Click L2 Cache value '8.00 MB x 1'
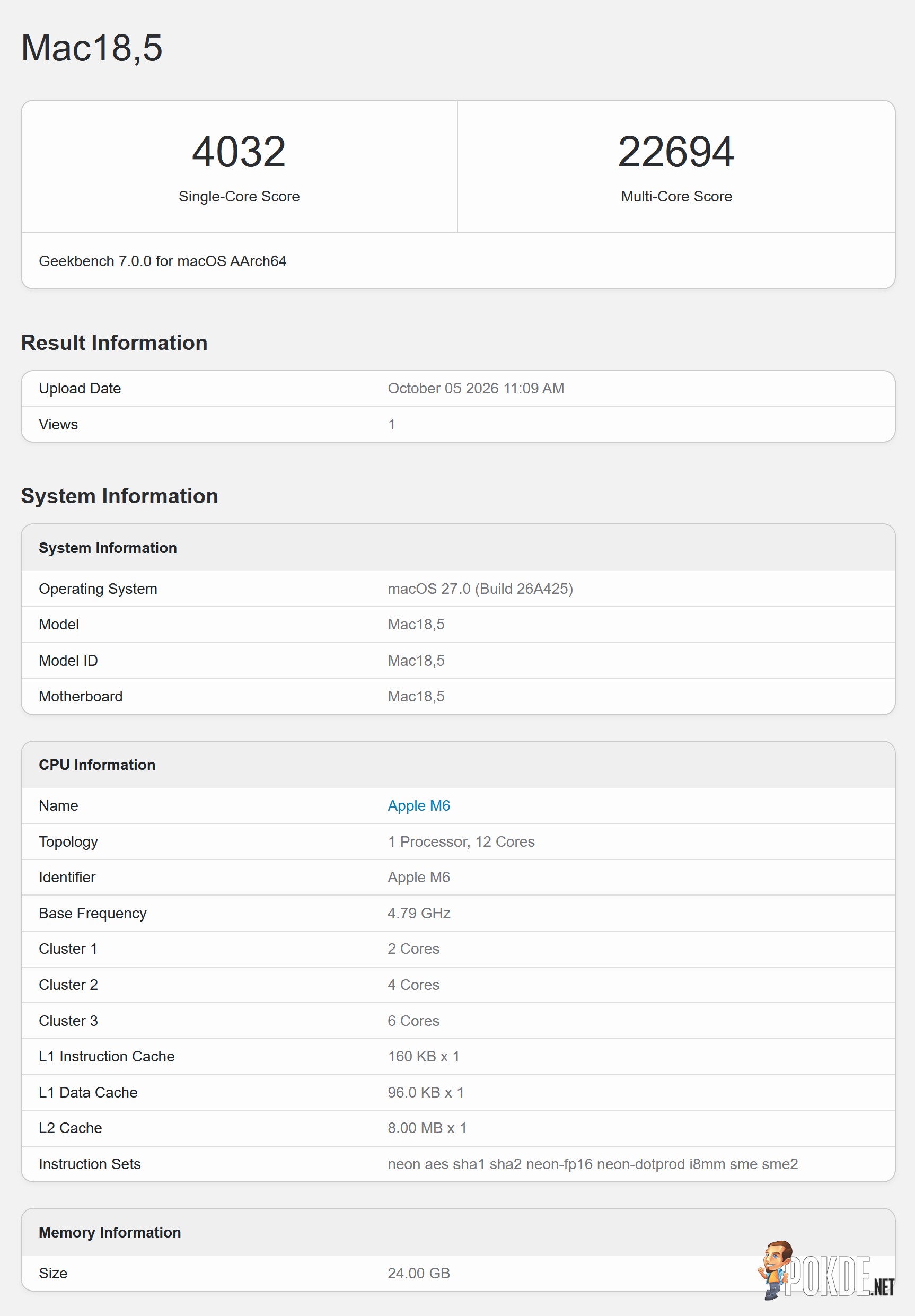 tap(427, 1128)
